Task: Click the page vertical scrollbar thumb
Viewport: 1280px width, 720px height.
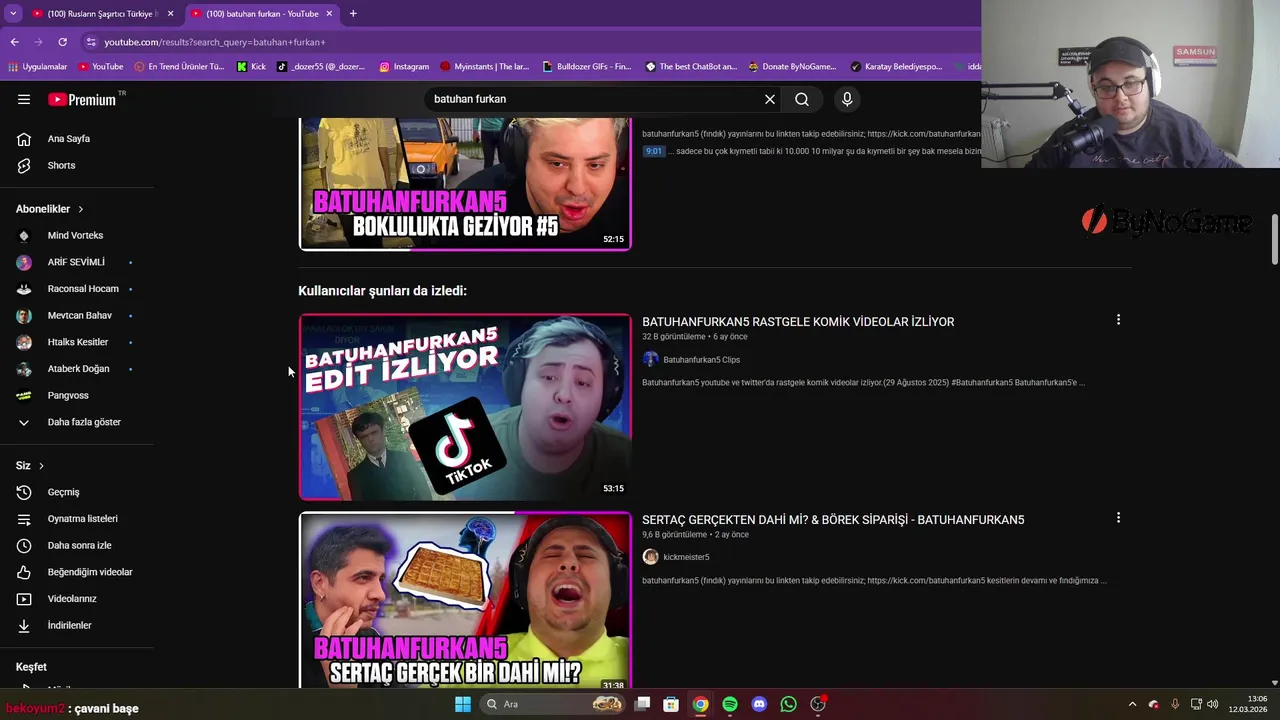Action: tap(1275, 240)
